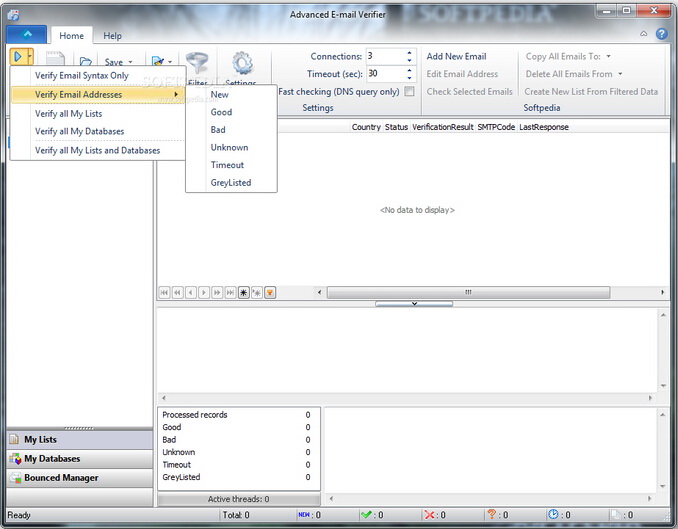678x529 pixels.
Task: Choose Verify all My Lists and Databases
Action: [99, 151]
